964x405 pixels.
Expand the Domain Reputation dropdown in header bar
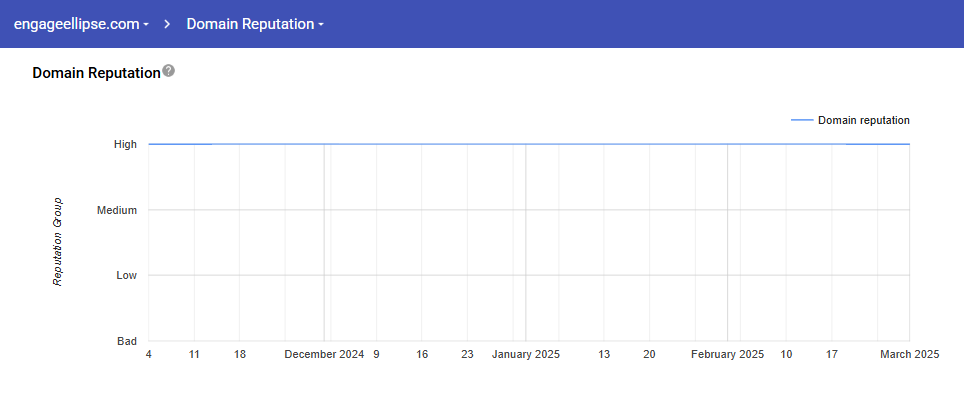[x=255, y=24]
